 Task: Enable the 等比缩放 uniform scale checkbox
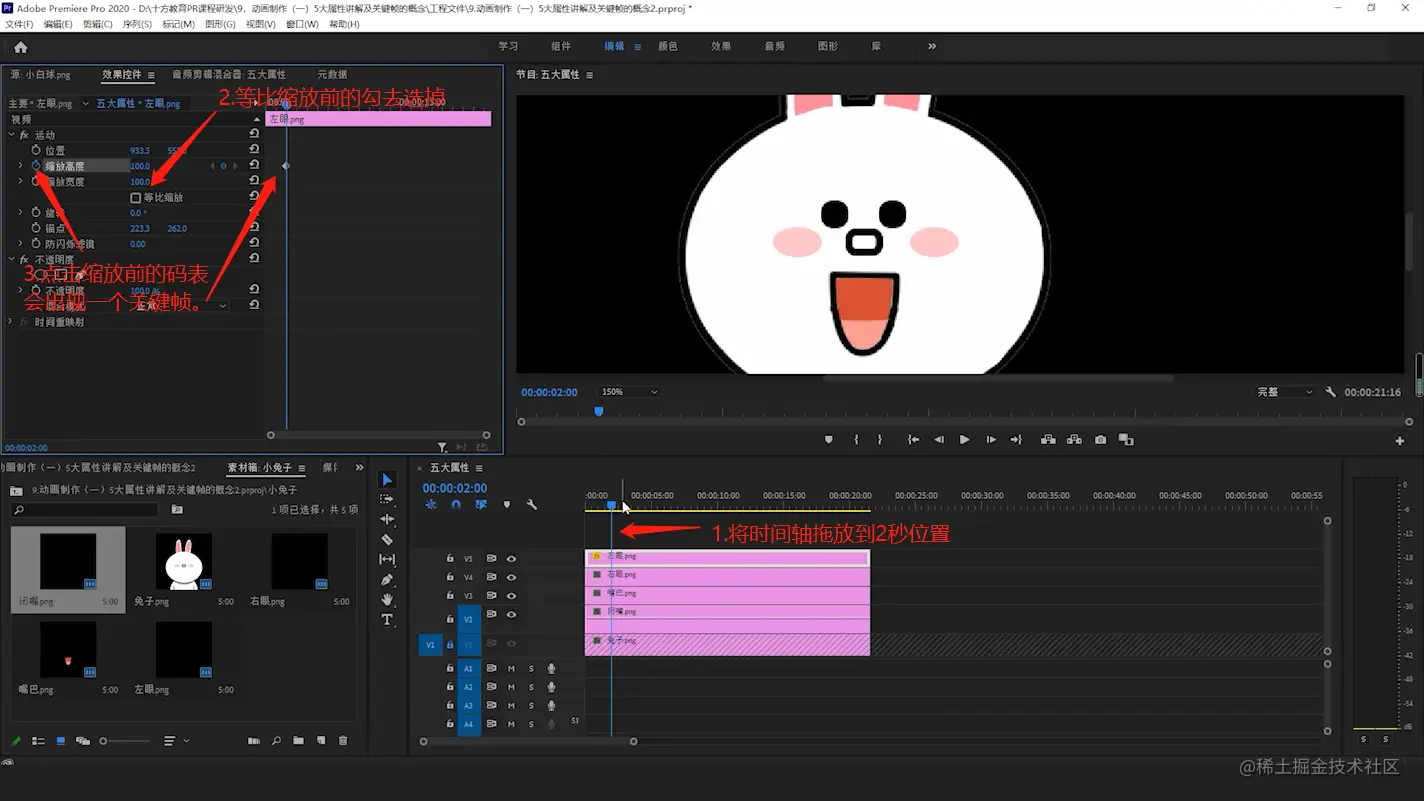(x=136, y=198)
